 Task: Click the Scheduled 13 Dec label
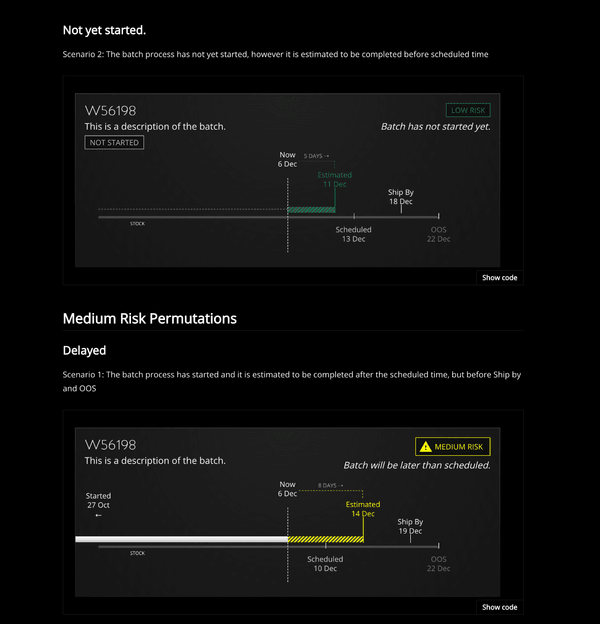[353, 234]
